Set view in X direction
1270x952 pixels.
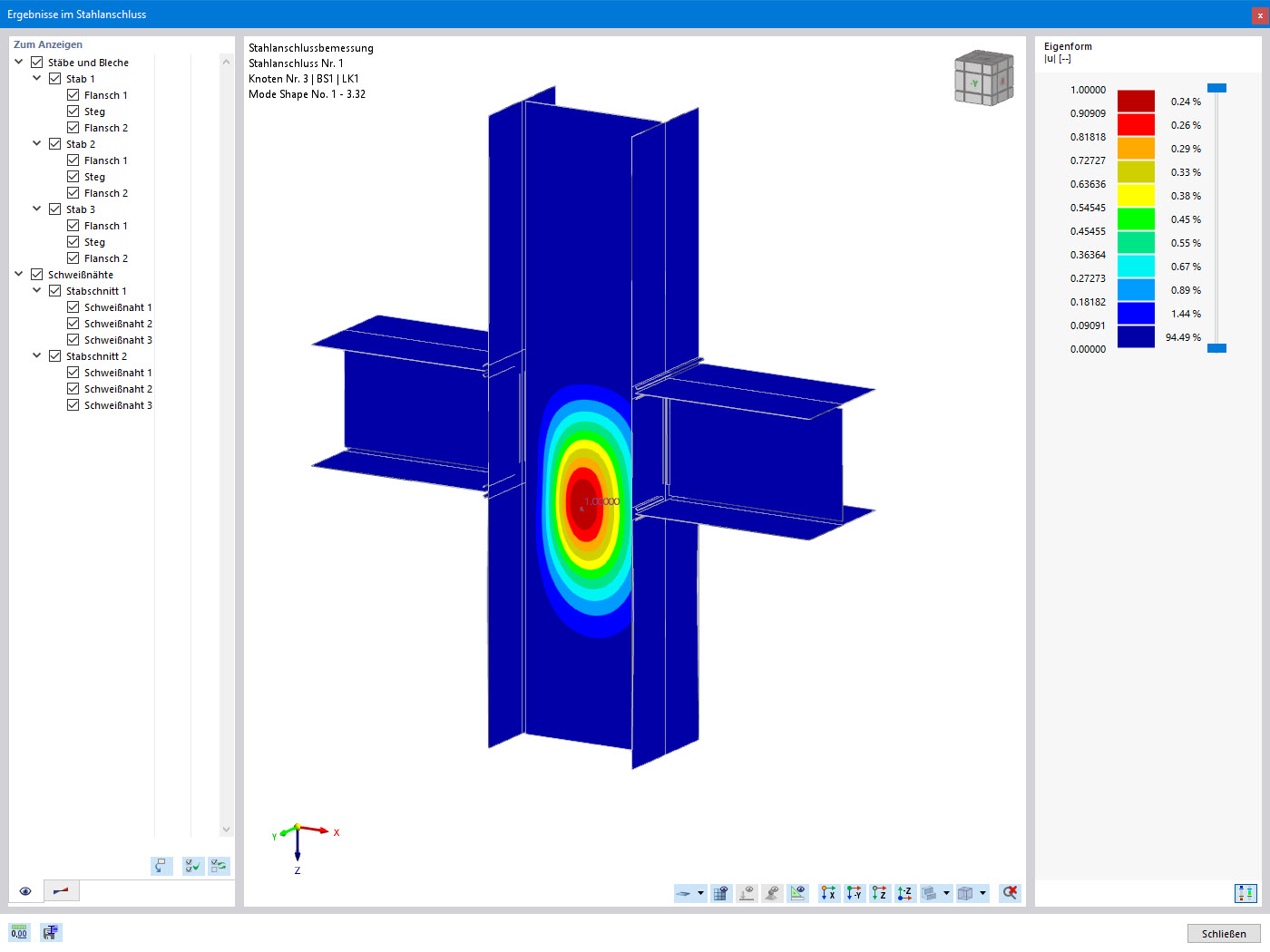pos(828,894)
